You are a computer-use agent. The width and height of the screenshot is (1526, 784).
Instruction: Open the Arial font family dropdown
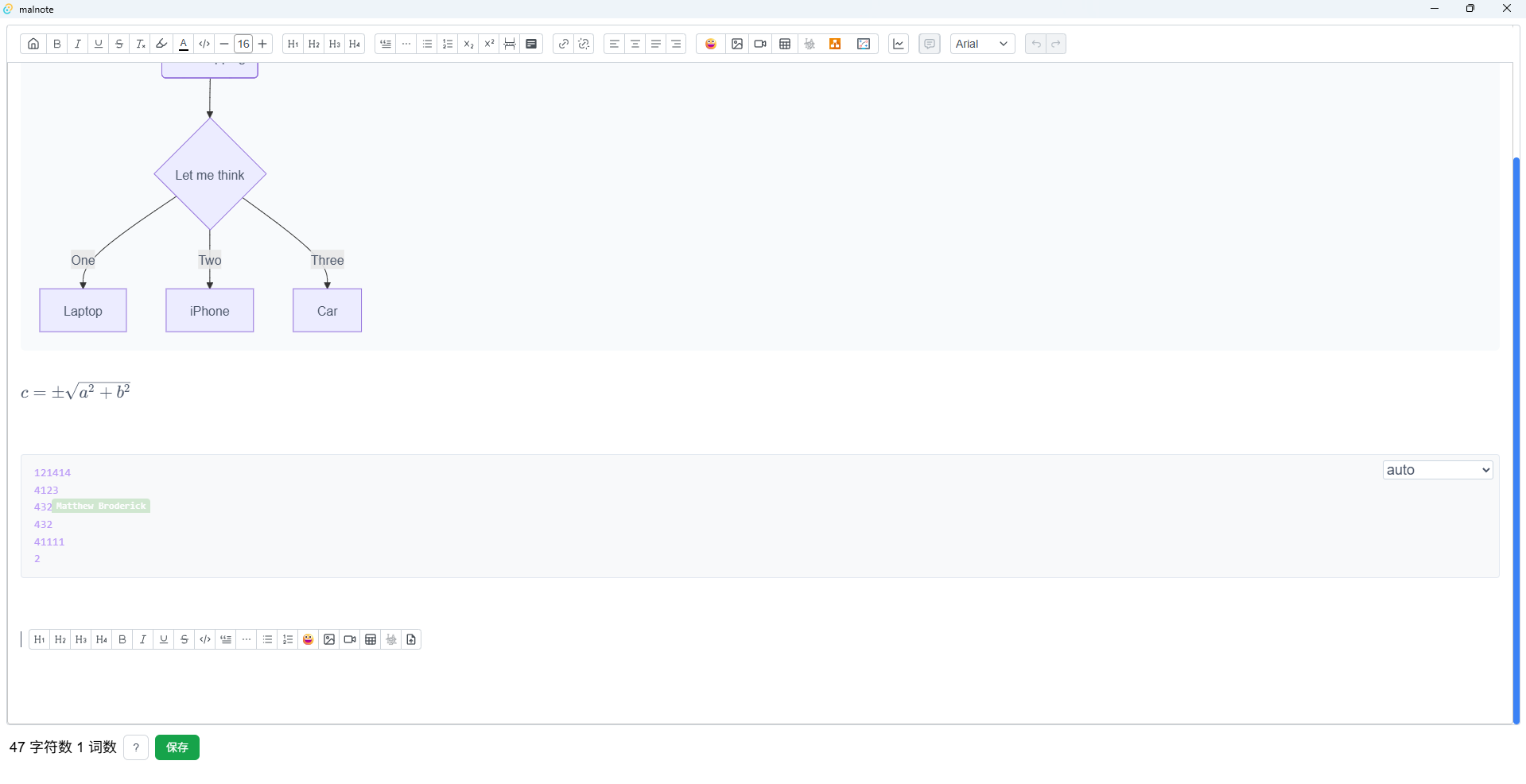coord(983,44)
